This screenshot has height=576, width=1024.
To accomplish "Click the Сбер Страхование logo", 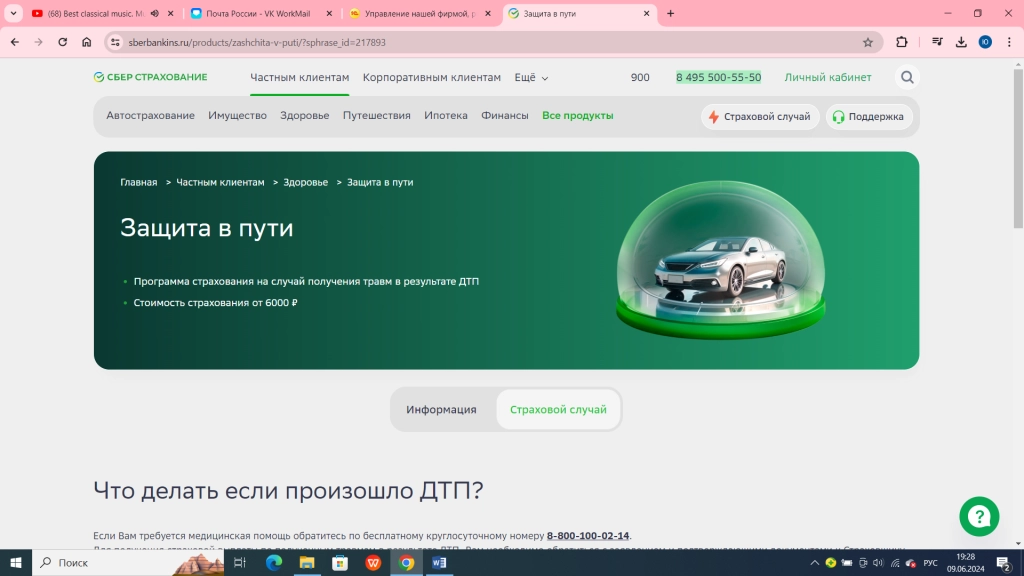I will point(151,77).
